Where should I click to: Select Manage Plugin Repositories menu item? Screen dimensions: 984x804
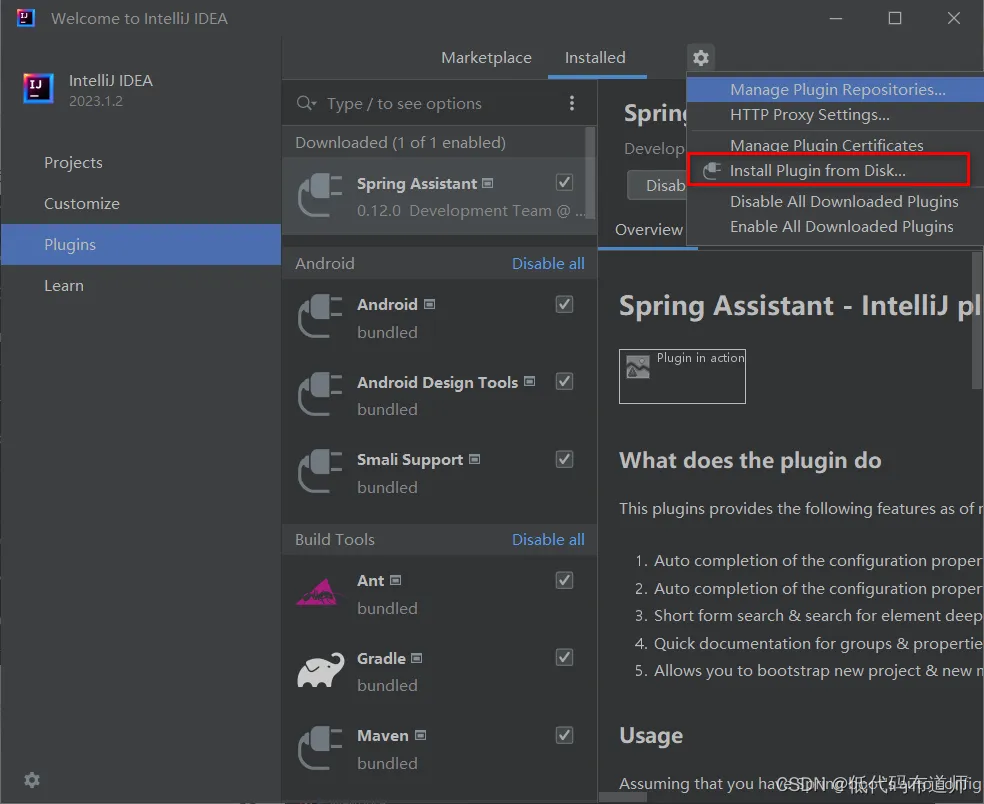(835, 89)
